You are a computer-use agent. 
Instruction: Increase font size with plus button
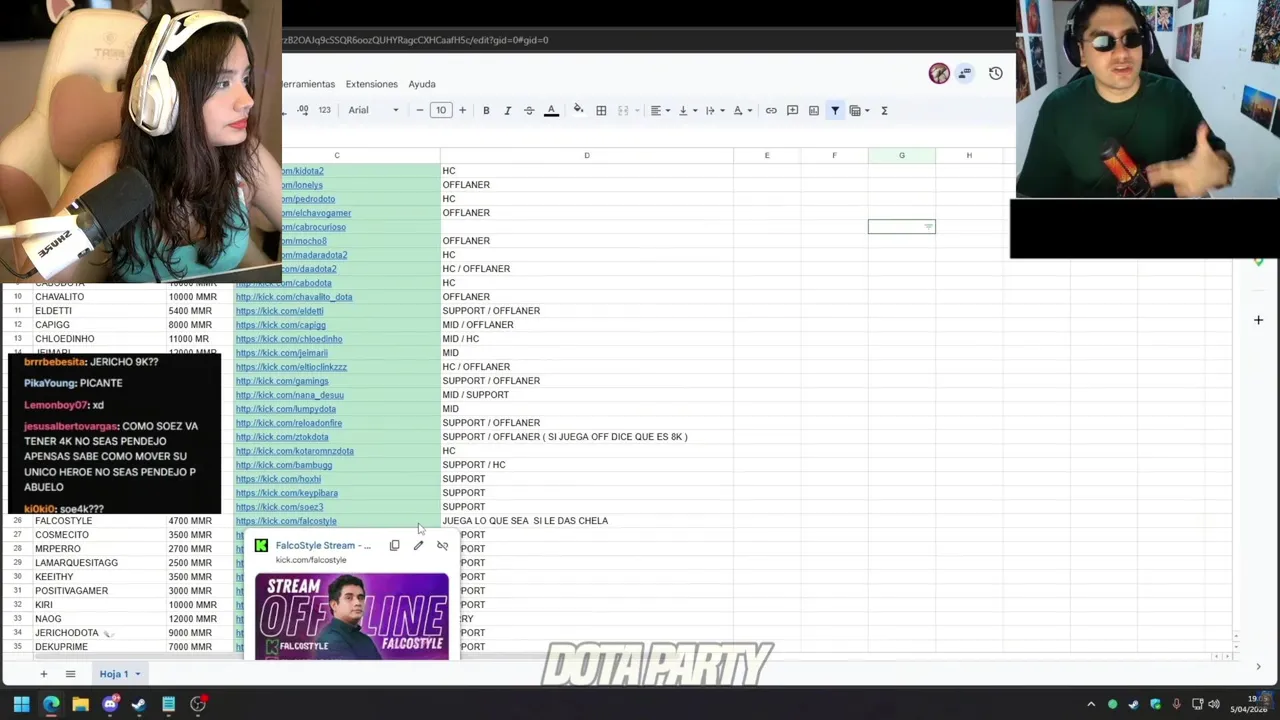tap(462, 111)
